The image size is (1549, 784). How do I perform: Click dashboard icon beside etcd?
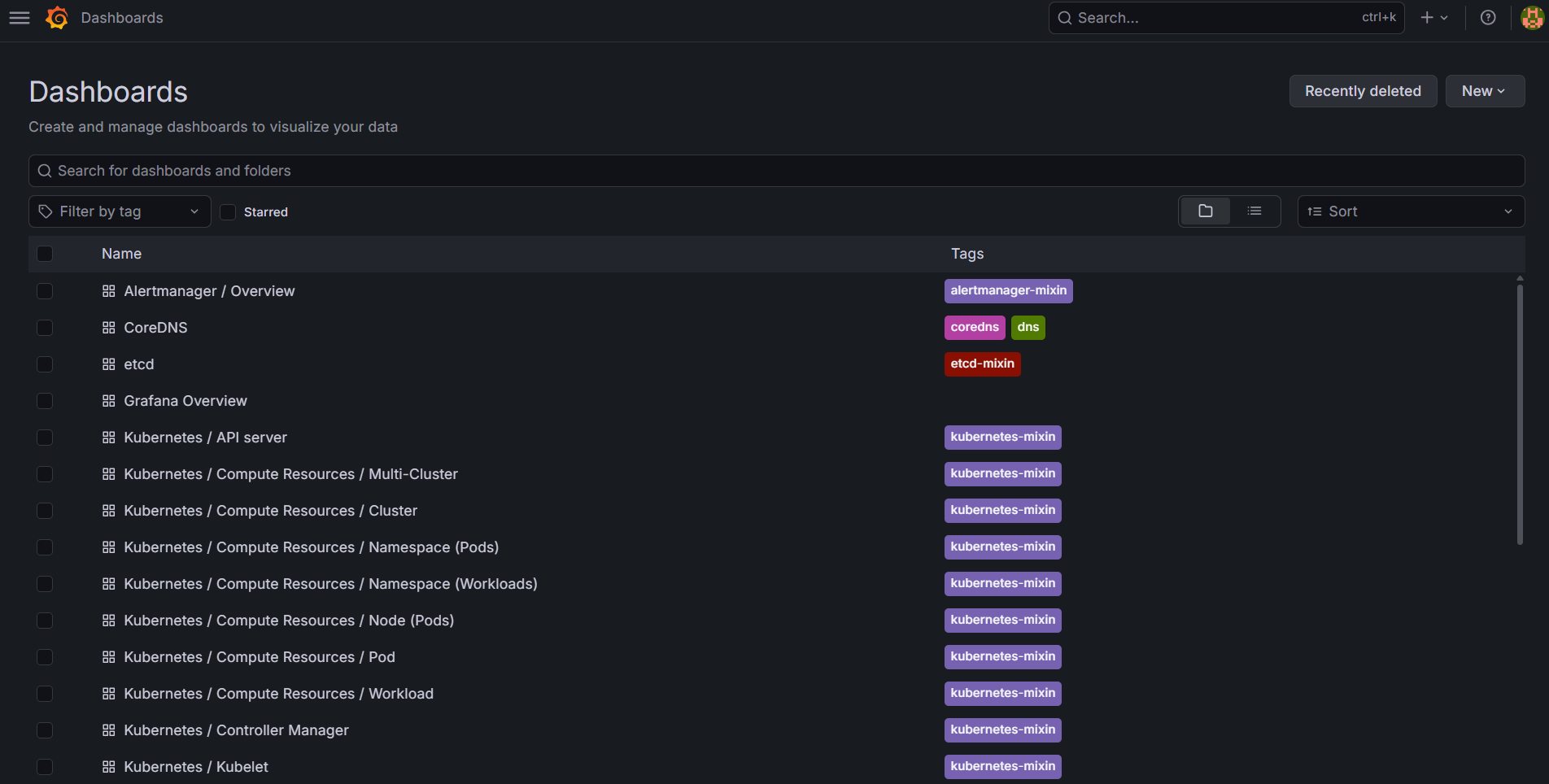pos(109,364)
